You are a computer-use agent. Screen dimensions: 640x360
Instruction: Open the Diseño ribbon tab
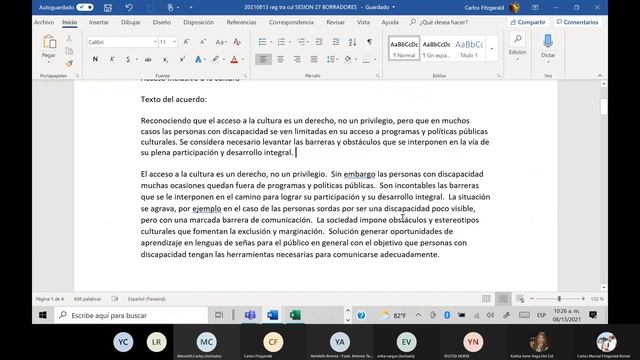click(x=162, y=22)
